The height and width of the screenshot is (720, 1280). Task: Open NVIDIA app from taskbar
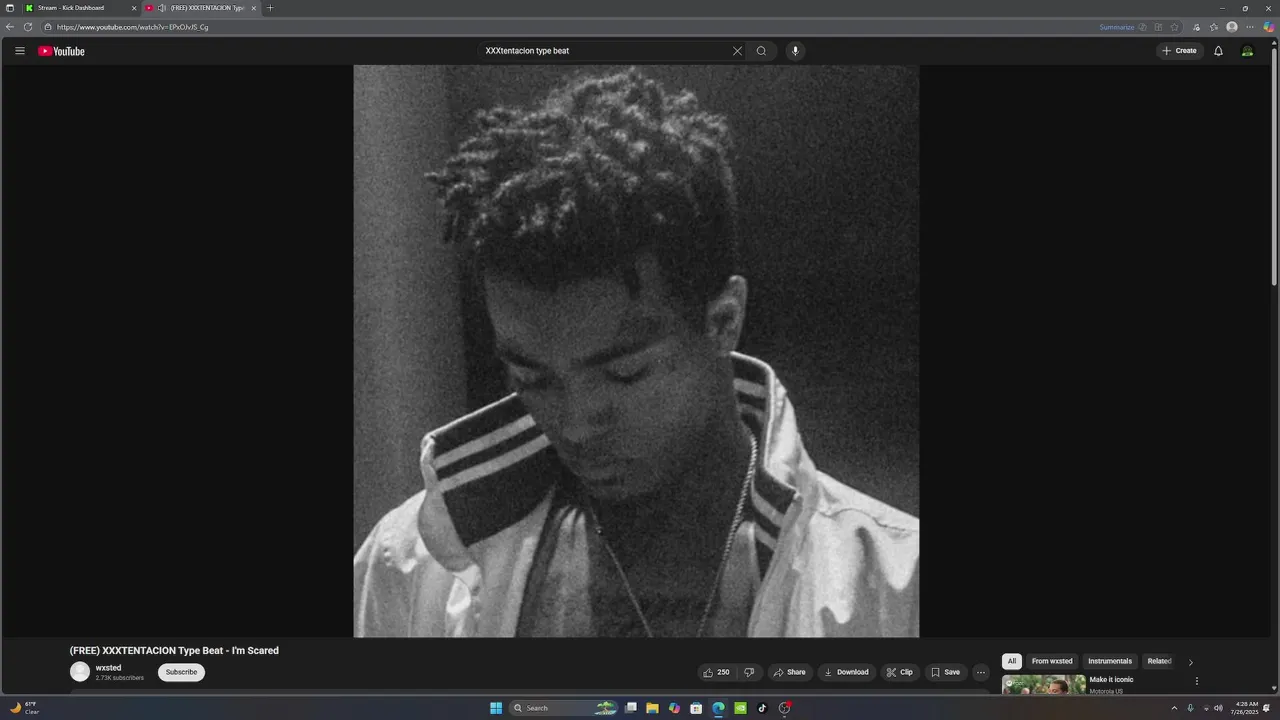(x=740, y=708)
